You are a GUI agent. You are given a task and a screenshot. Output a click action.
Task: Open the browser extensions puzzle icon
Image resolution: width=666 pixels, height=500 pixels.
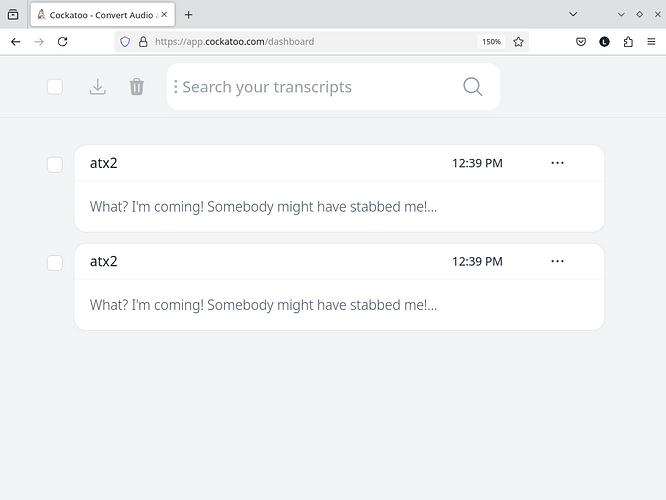pyautogui.click(x=628, y=42)
